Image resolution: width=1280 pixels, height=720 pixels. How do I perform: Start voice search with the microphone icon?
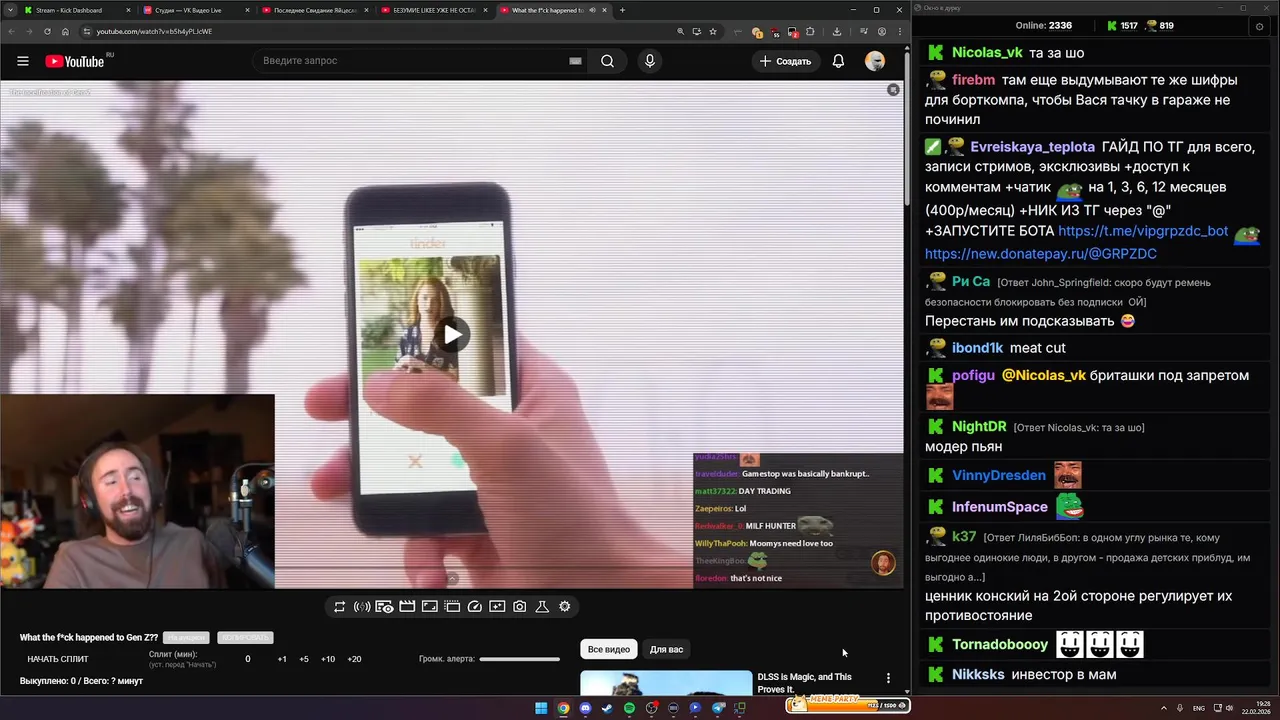650,61
